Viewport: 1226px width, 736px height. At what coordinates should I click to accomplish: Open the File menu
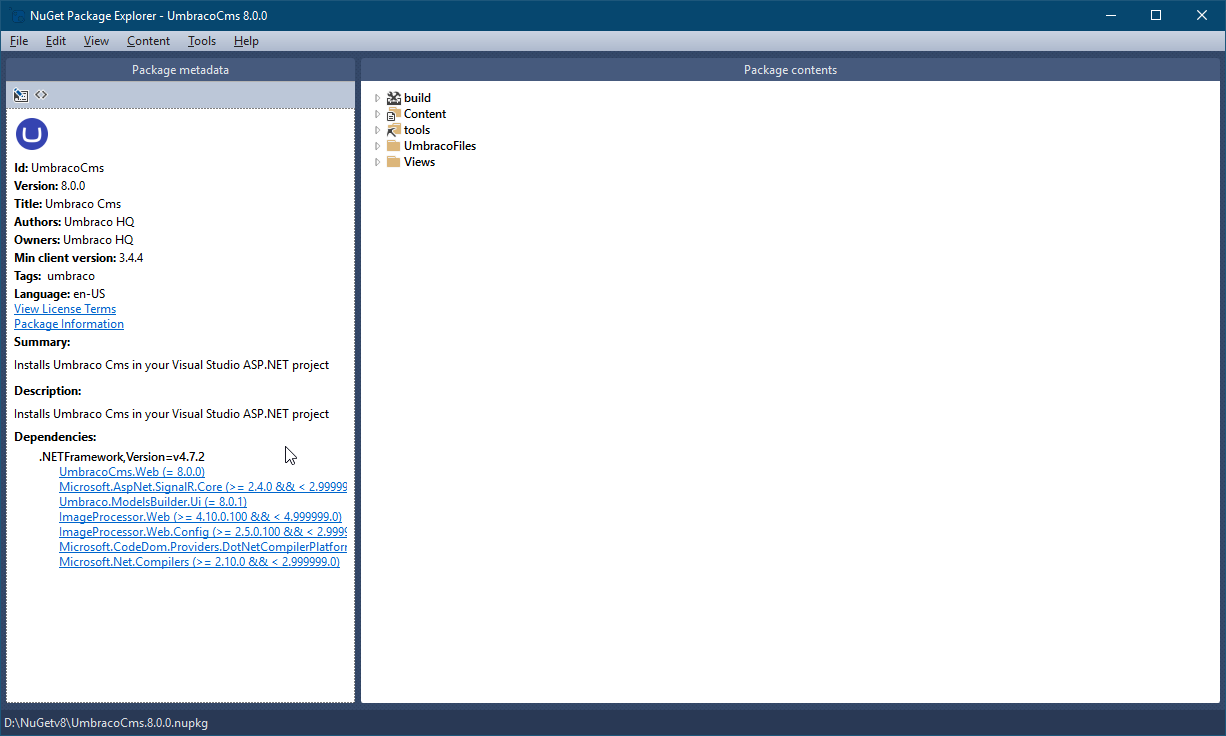tap(19, 41)
